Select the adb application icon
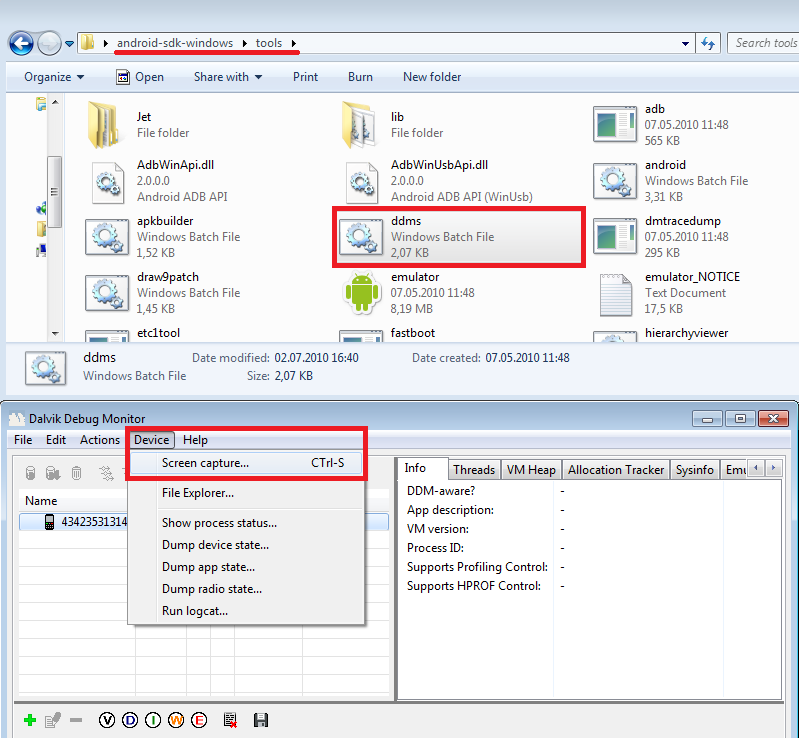The width and height of the screenshot is (799, 738). pyautogui.click(x=615, y=124)
